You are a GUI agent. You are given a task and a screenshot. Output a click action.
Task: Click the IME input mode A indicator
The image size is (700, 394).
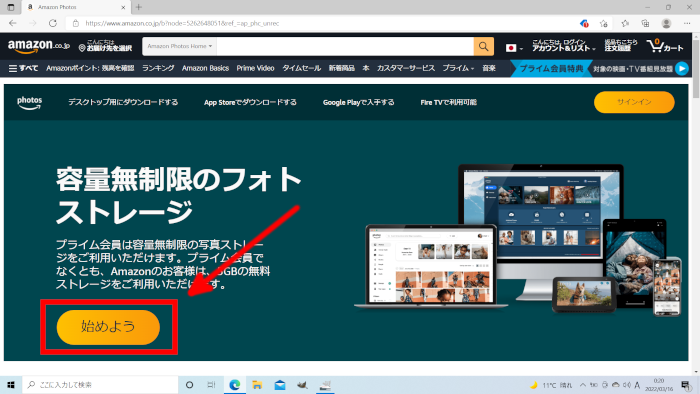[x=637, y=385]
